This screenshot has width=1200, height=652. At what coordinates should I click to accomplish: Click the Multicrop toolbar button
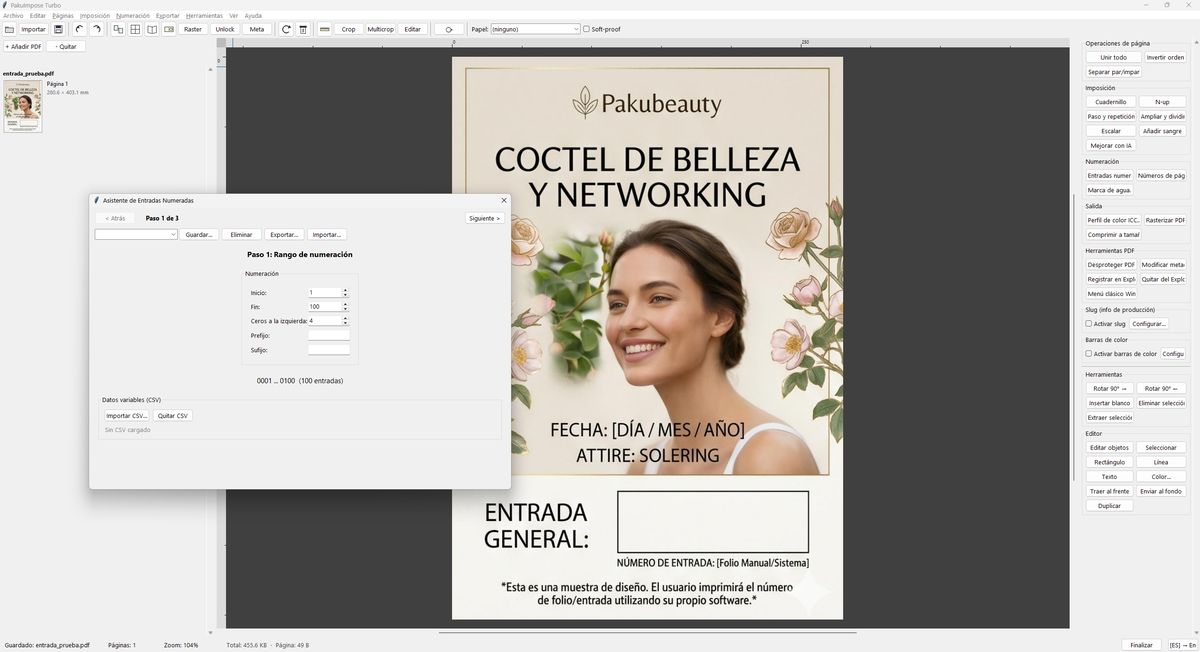pos(381,29)
